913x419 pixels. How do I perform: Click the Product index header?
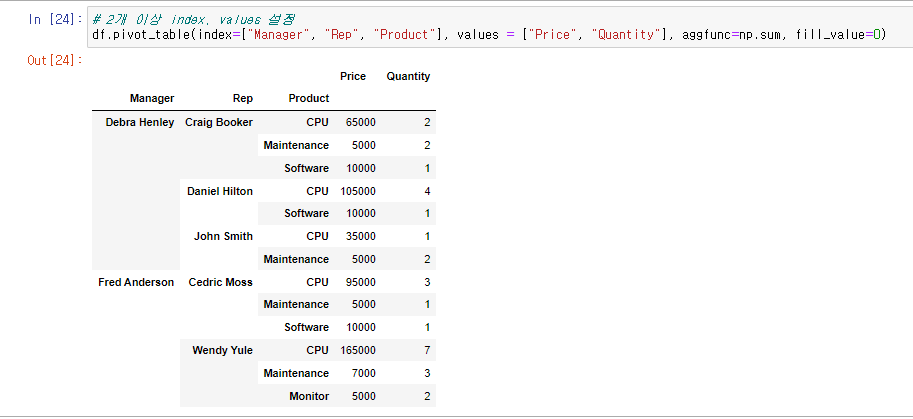[309, 98]
